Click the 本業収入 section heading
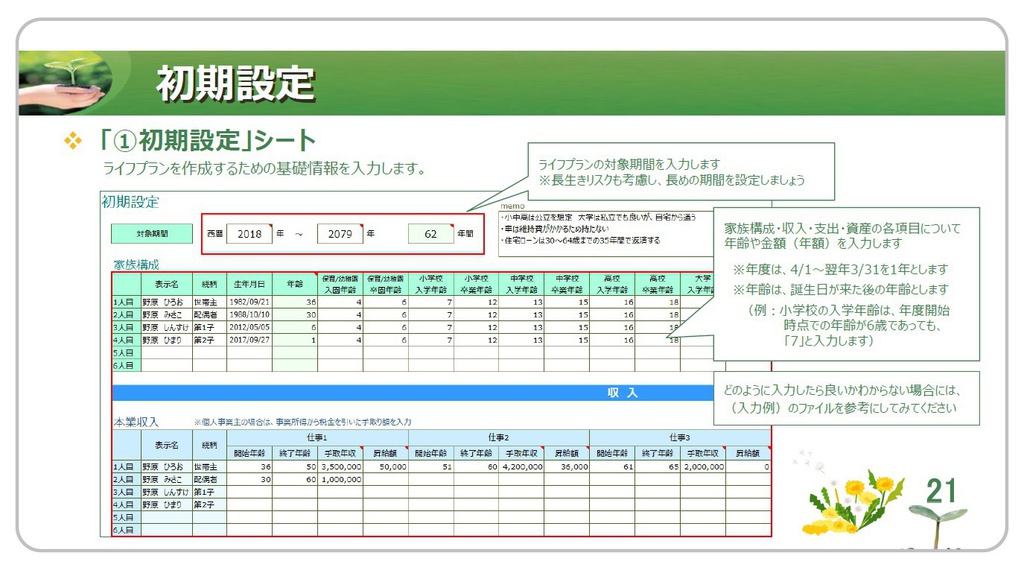1024x576 pixels. point(136,422)
